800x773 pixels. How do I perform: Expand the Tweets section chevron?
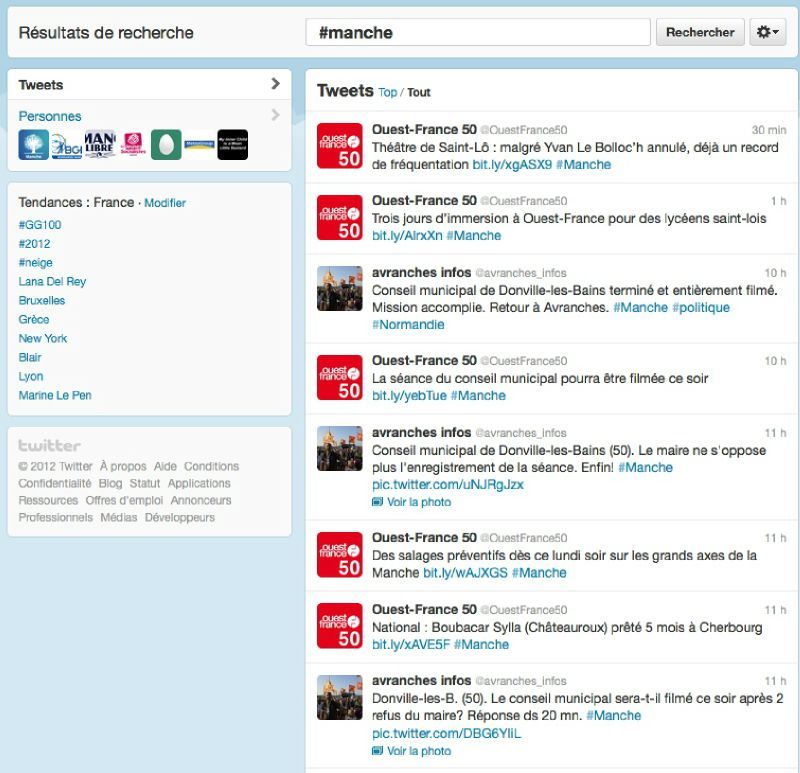tap(276, 84)
